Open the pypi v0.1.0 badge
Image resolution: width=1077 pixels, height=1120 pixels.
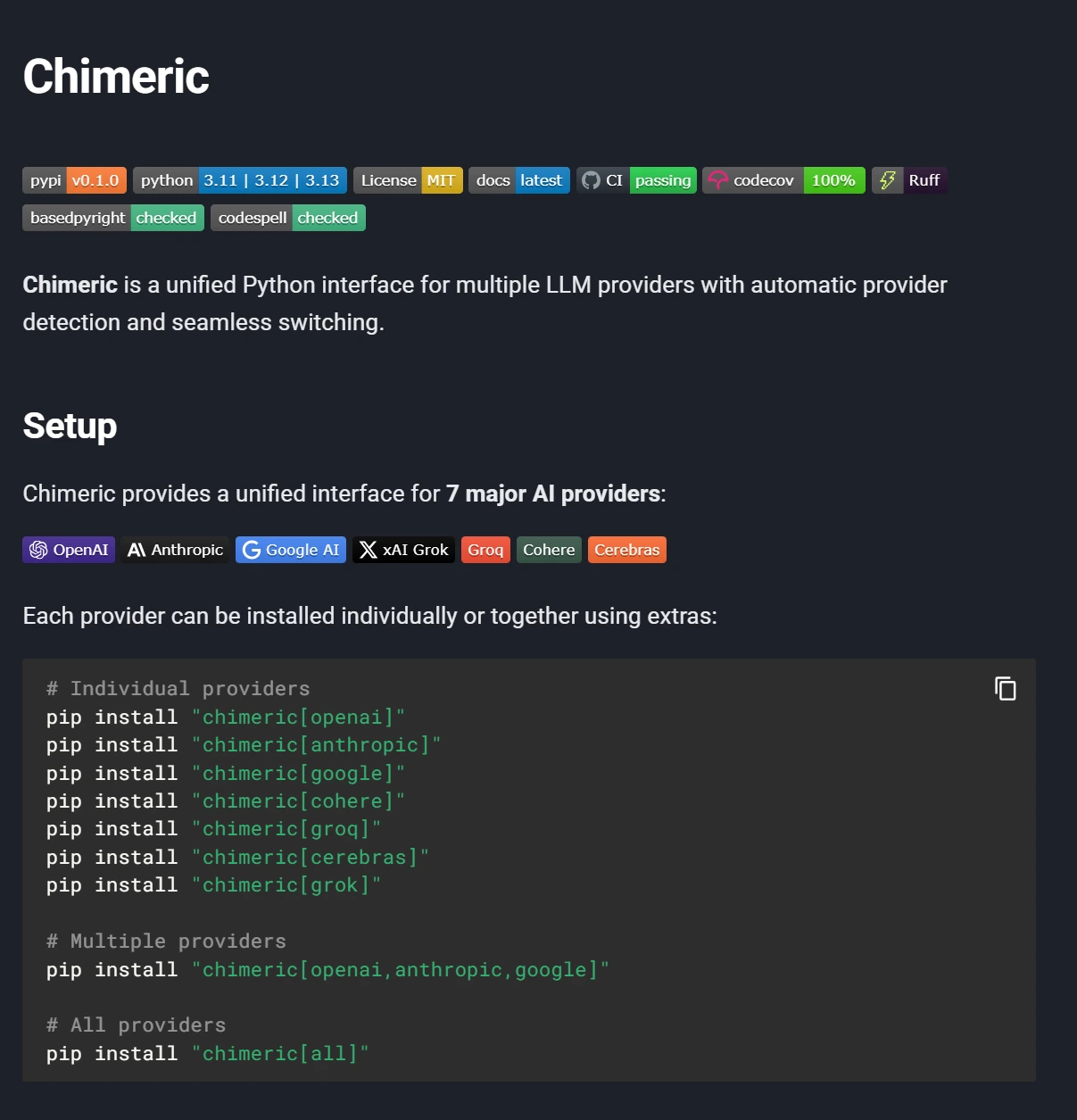pyautogui.click(x=74, y=179)
